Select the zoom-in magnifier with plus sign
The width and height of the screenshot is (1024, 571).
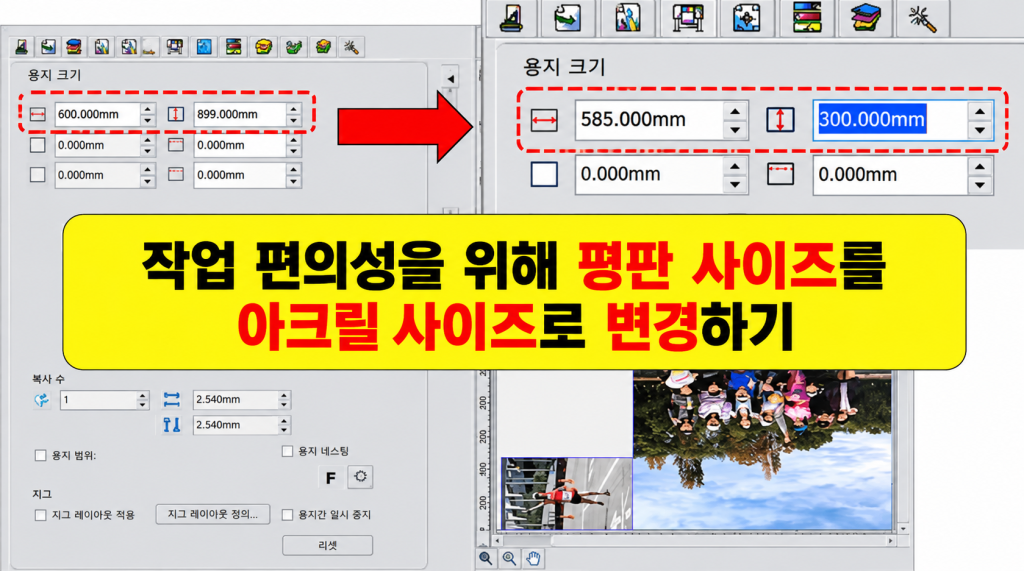coord(509,558)
